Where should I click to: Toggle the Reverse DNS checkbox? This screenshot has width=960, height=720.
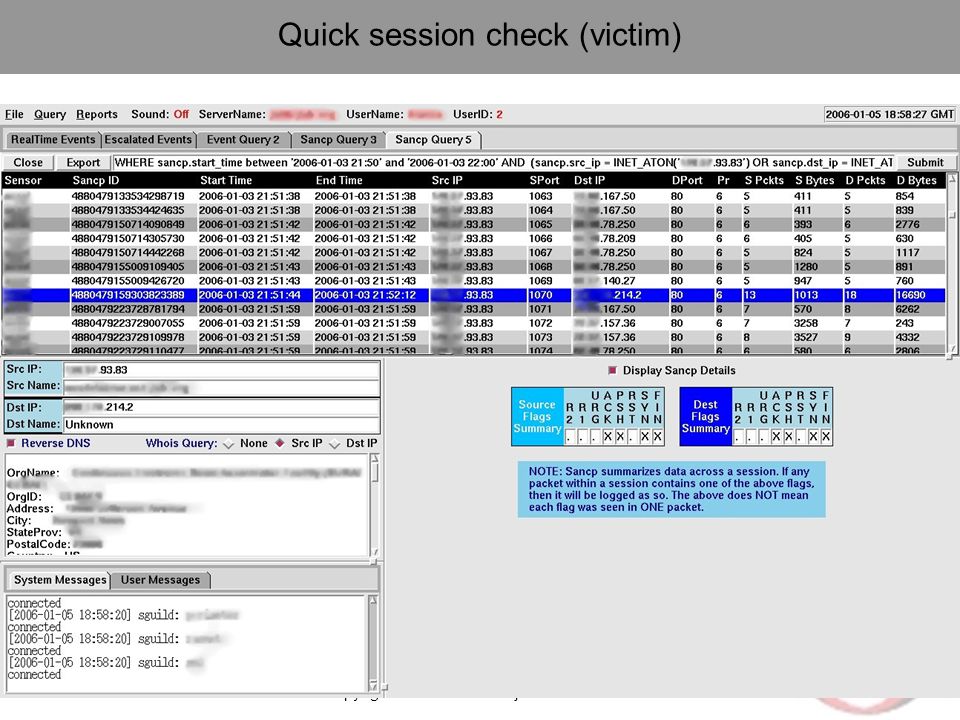pyautogui.click(x=11, y=443)
